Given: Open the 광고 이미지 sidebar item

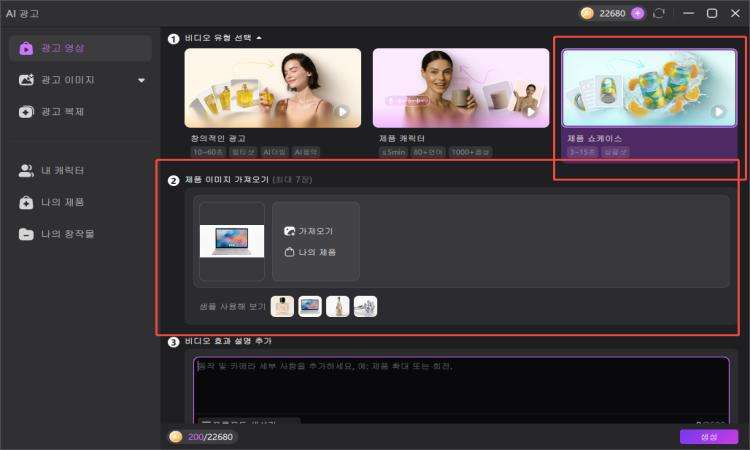Looking at the screenshot, I should pos(80,80).
